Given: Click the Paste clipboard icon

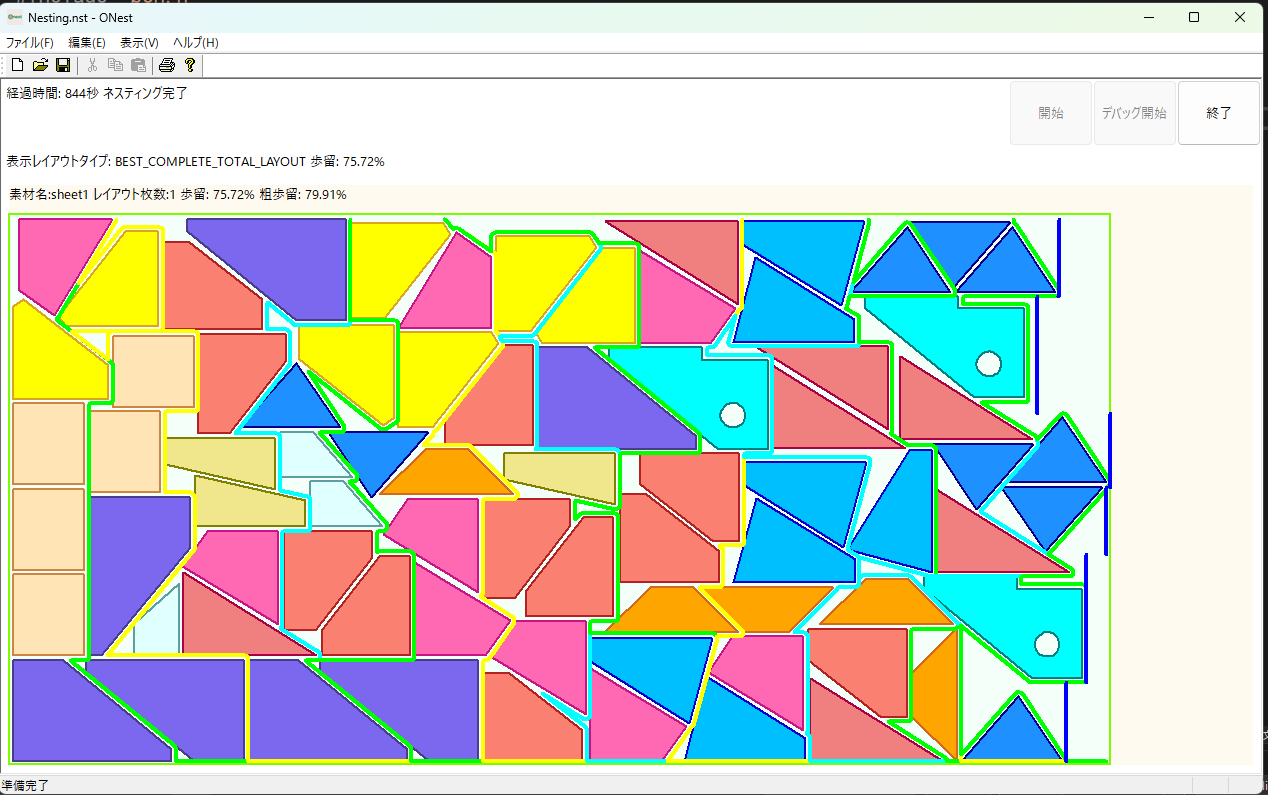Looking at the screenshot, I should pos(138,66).
